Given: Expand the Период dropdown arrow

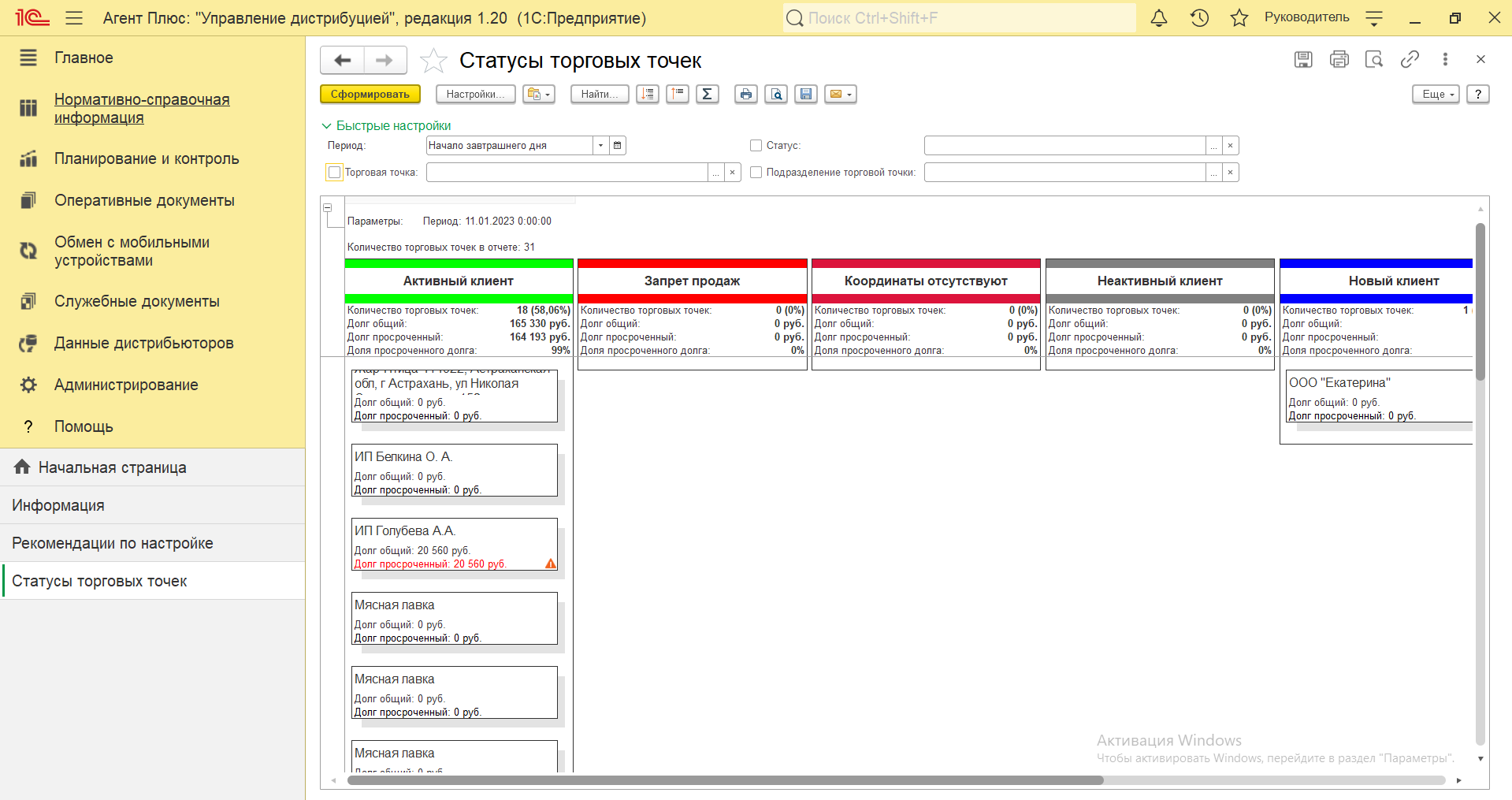Looking at the screenshot, I should point(601,145).
